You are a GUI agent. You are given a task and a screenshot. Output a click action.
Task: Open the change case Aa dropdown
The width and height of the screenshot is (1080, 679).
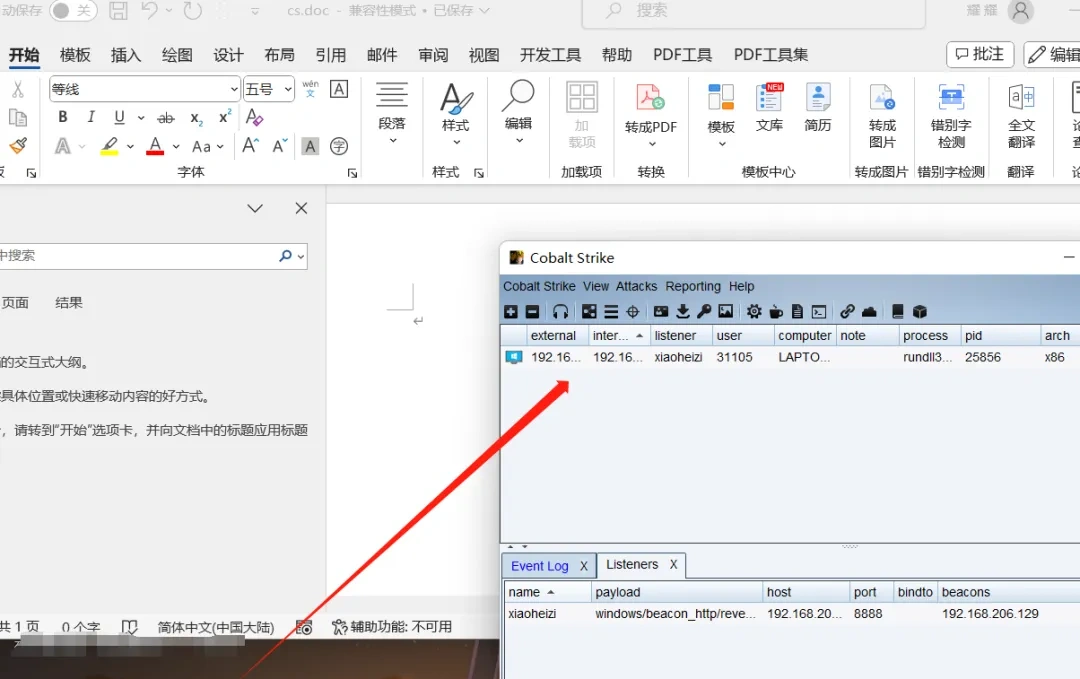click(208, 146)
